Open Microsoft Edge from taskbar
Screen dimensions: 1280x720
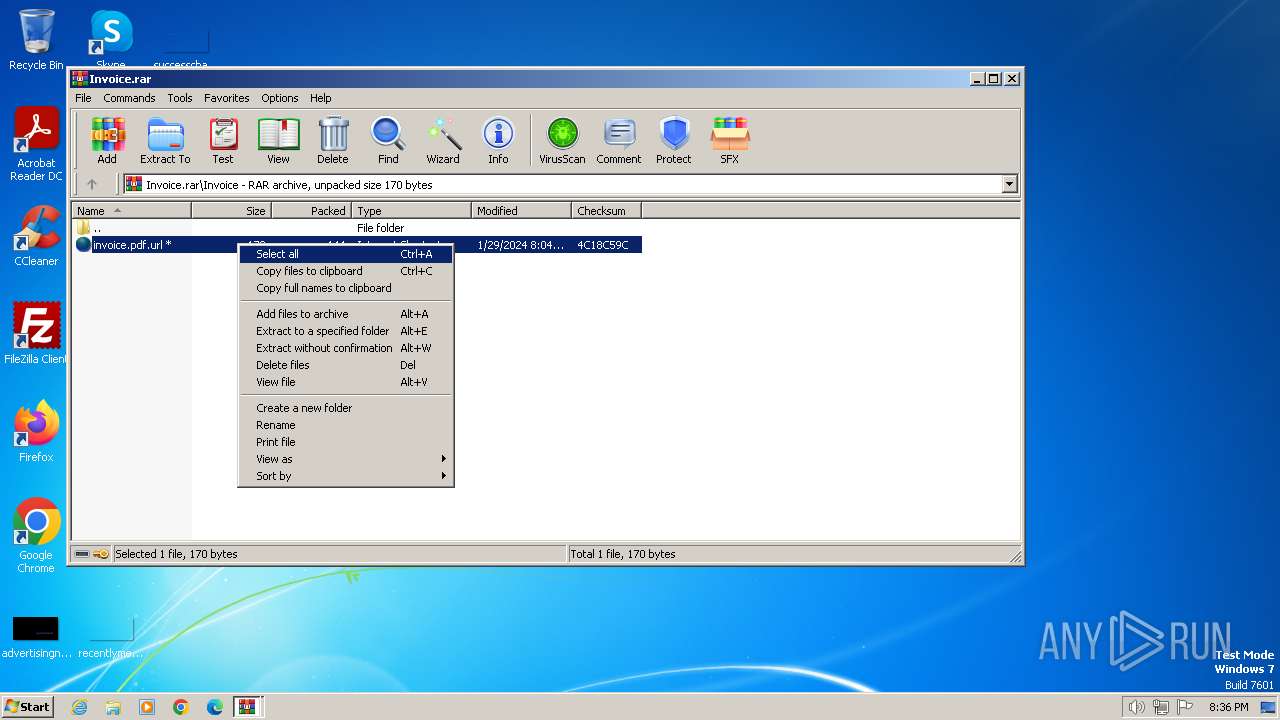click(215, 707)
